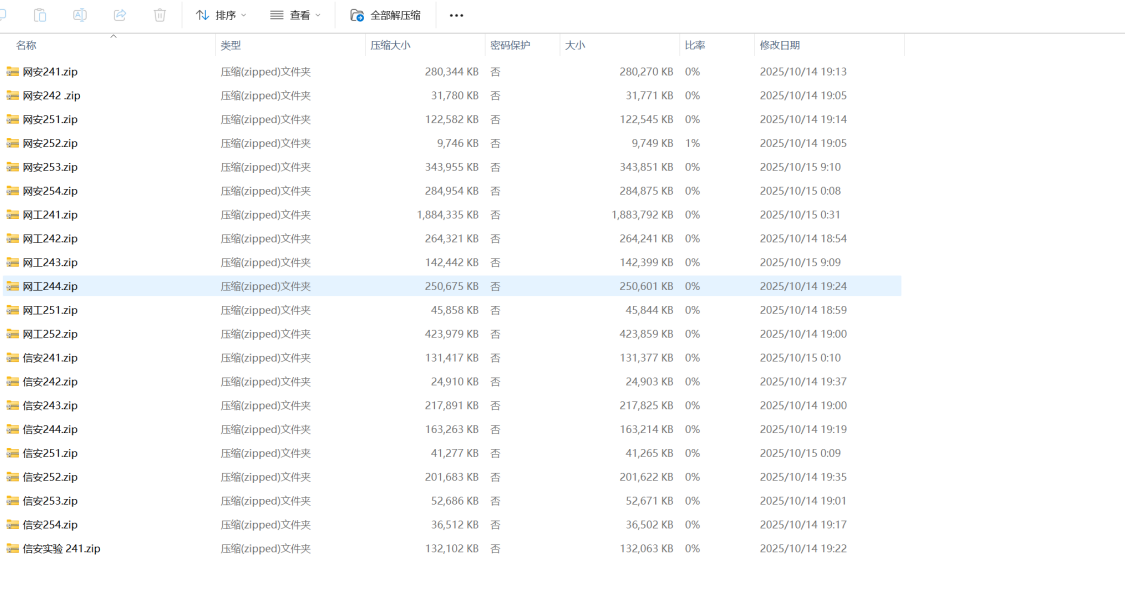1125x612 pixels.
Task: Click the zip icon for 信安实验 241.zip
Action: (x=13, y=549)
